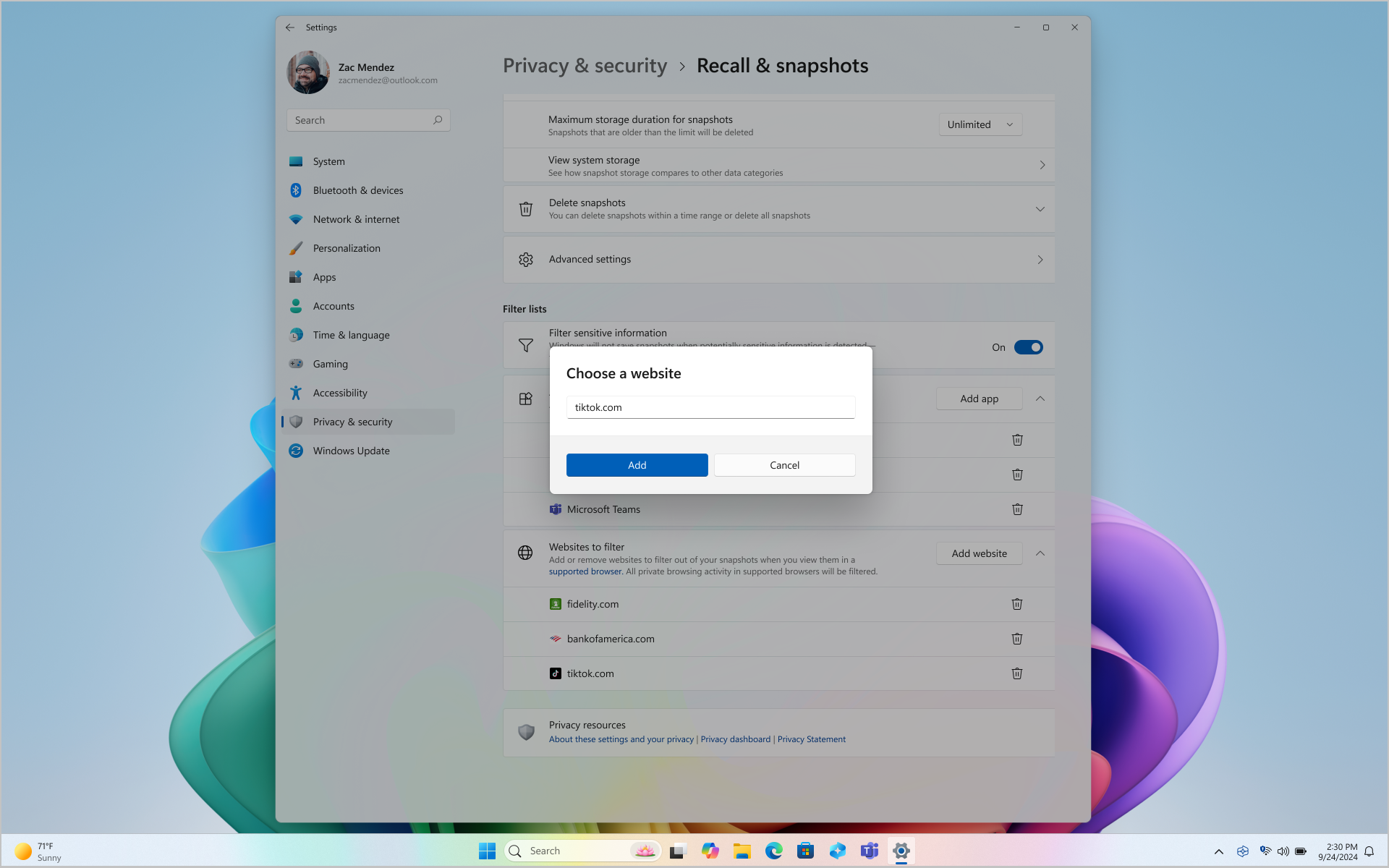This screenshot has width=1389, height=868.
Task: Click the Bluetooth & devices icon
Action: 296,190
